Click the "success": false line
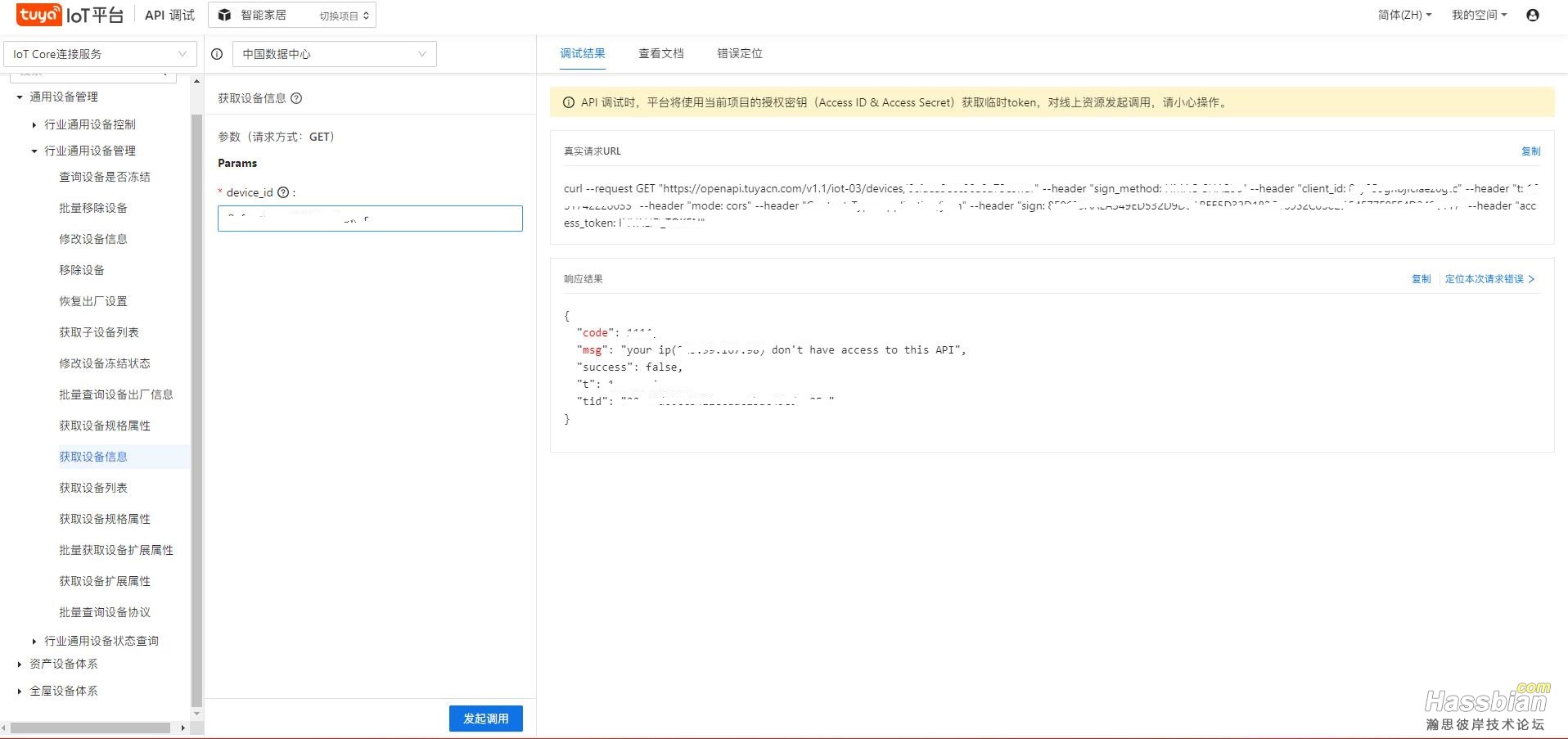Screen dimensions: 1568x739 629,367
